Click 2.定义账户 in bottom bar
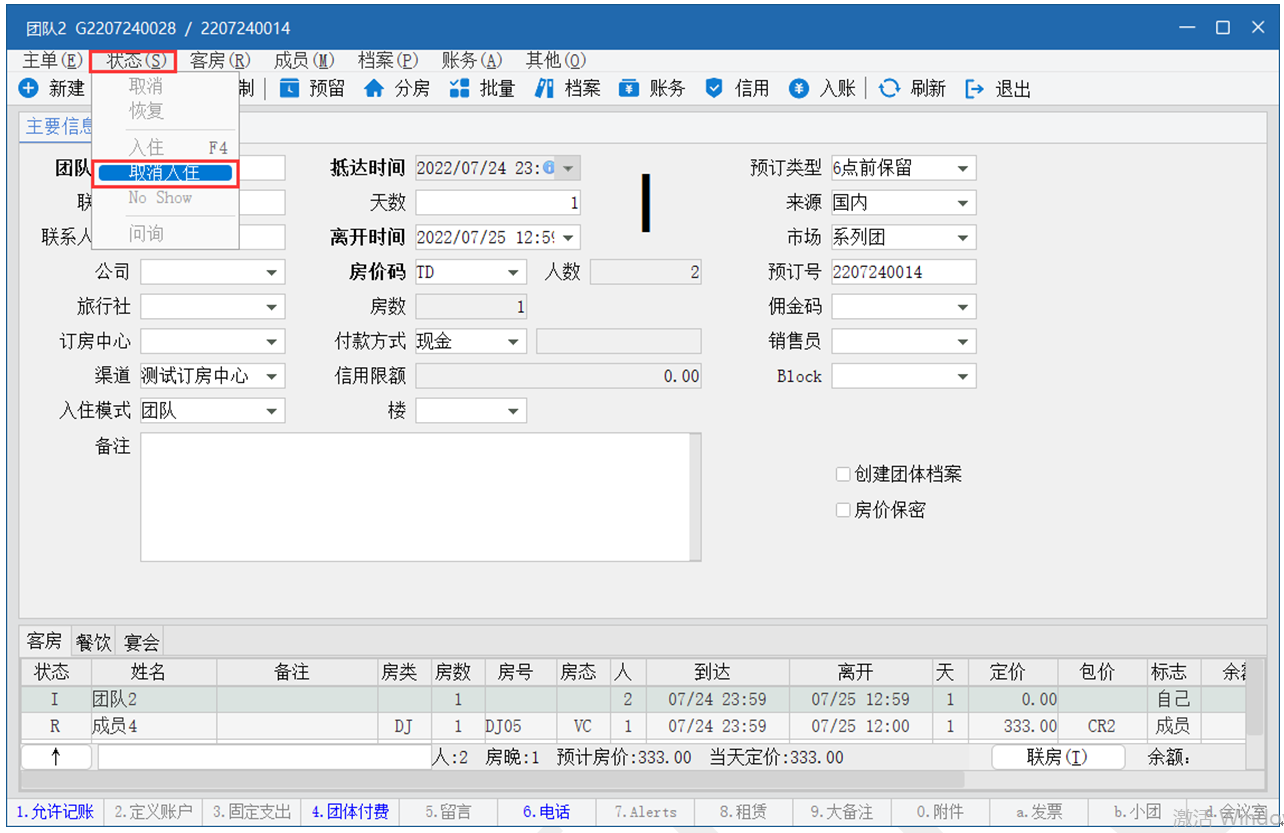The height and width of the screenshot is (833, 1284). click(153, 812)
